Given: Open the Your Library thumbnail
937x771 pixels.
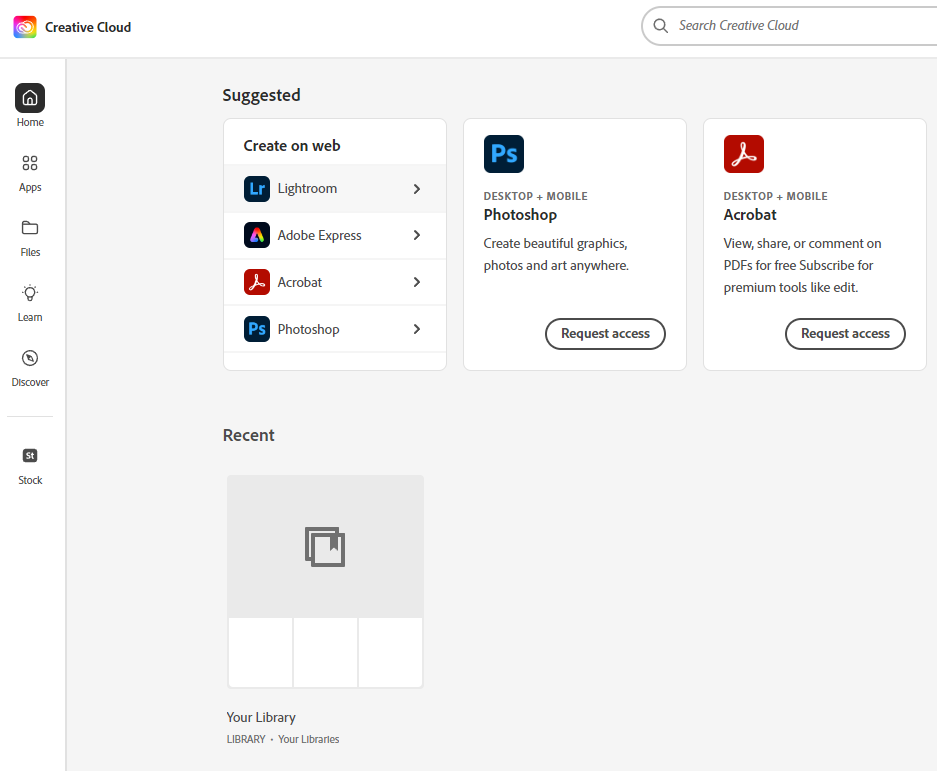Looking at the screenshot, I should point(325,581).
